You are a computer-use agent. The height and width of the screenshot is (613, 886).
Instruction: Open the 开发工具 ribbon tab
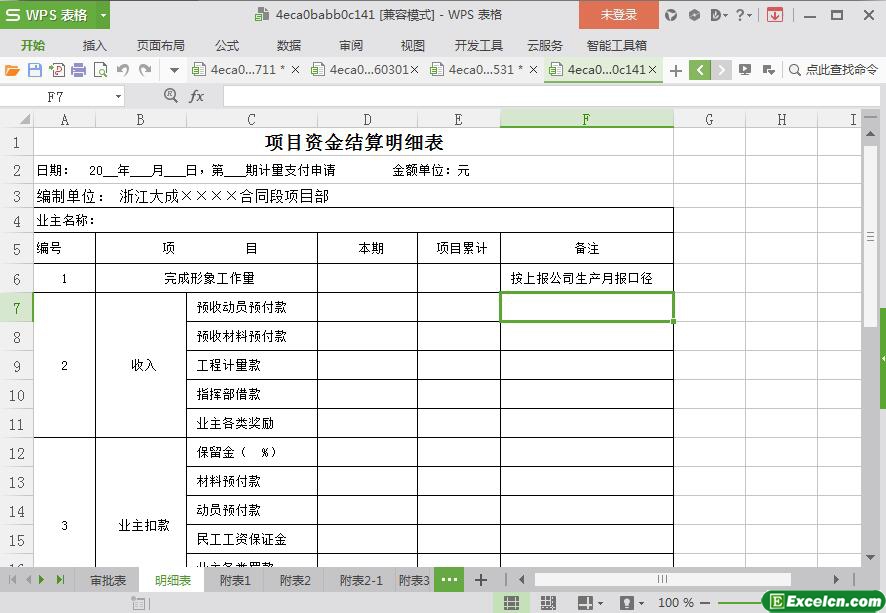[479, 46]
